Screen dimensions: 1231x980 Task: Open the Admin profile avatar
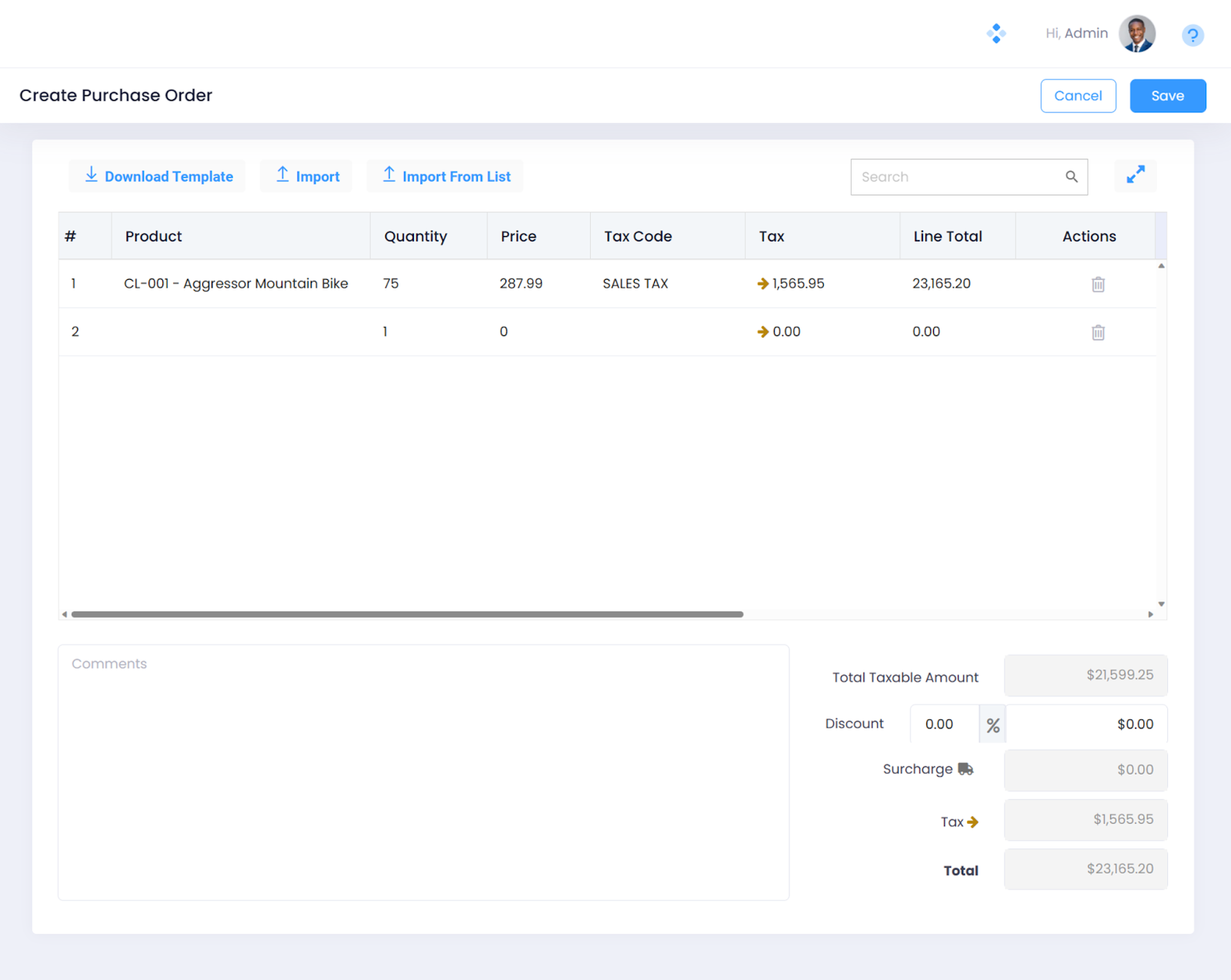point(1136,34)
